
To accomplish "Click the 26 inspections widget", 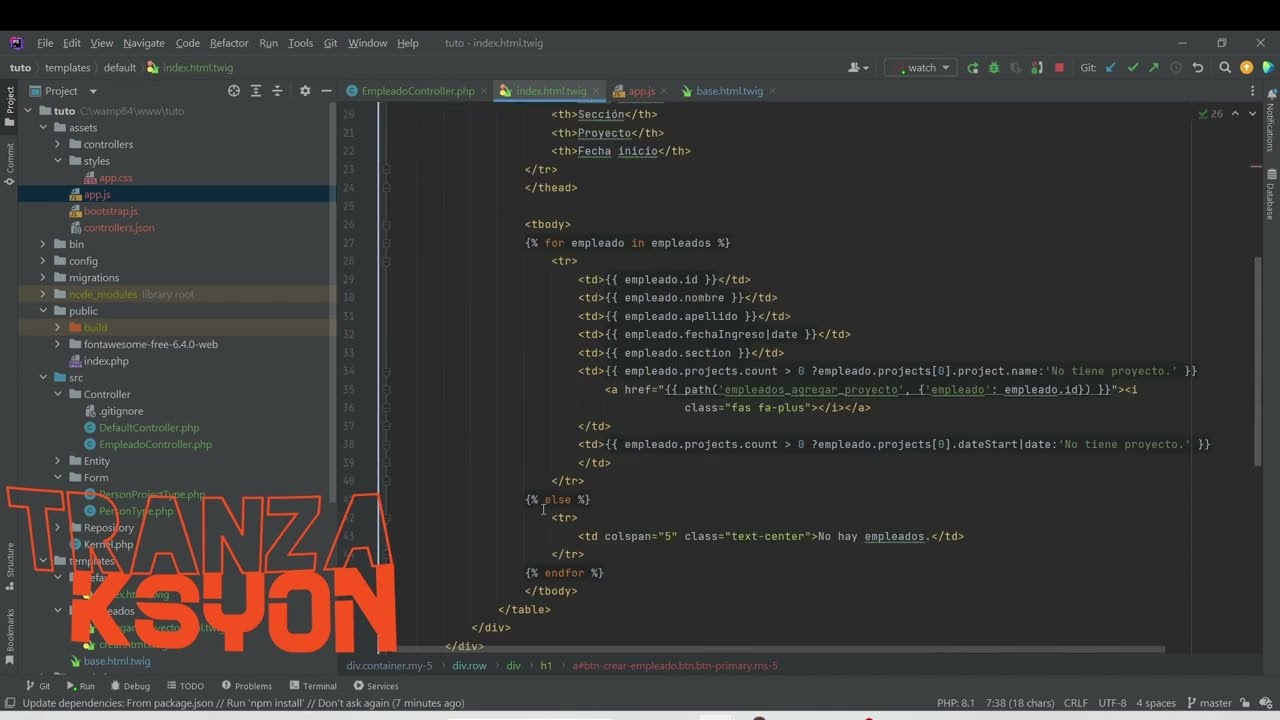I will 1210,114.
